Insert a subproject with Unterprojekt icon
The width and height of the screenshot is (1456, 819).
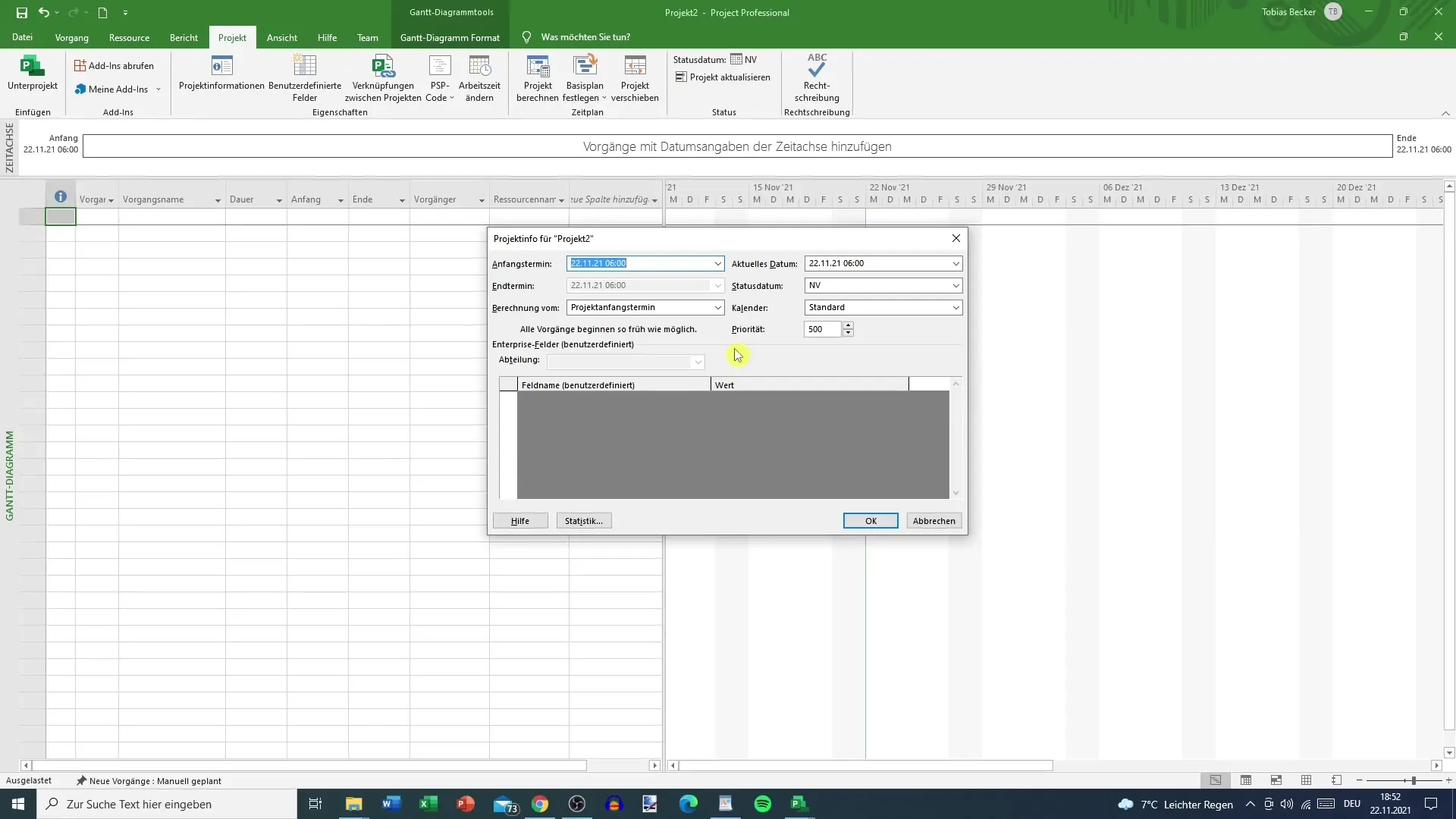(32, 74)
